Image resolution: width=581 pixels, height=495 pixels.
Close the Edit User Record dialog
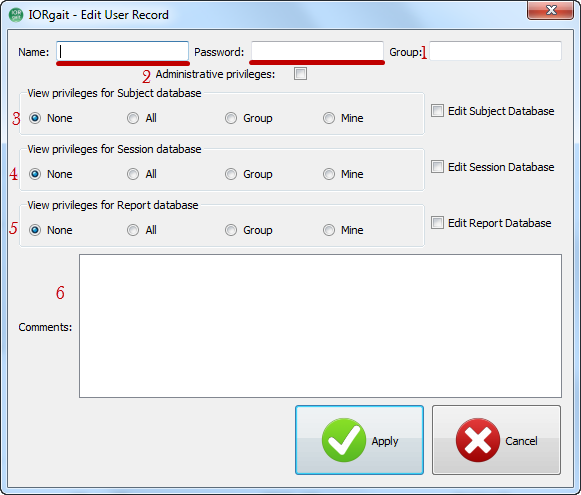coord(551,10)
